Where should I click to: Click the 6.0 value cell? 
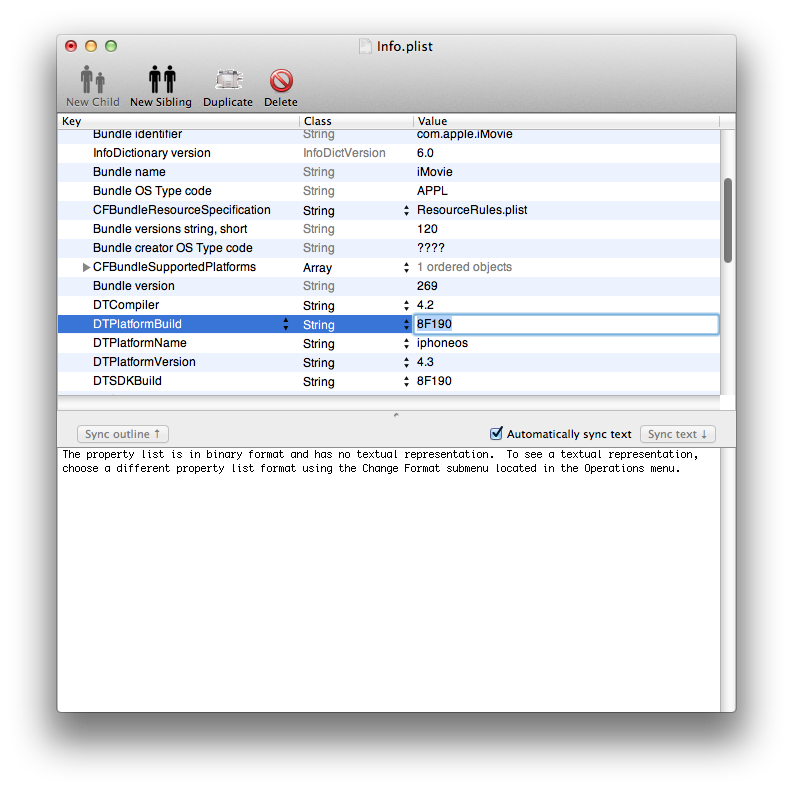[425, 153]
